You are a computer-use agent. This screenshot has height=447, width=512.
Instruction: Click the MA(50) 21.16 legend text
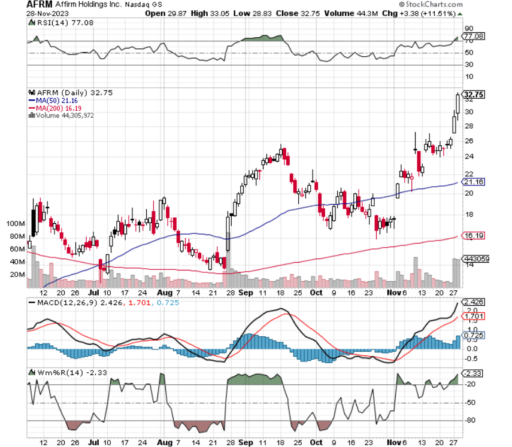[57, 100]
